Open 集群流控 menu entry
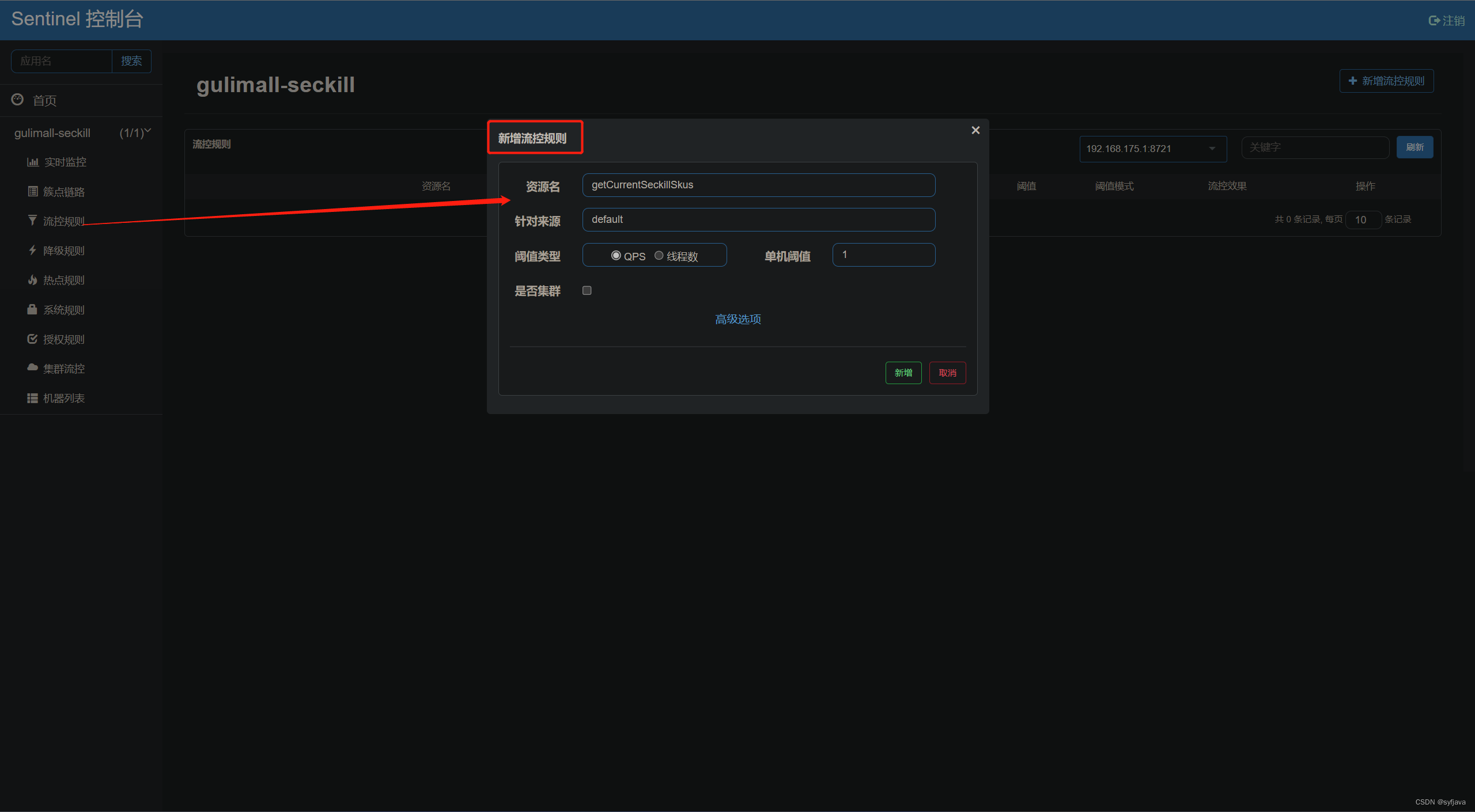1475x812 pixels. pyautogui.click(x=64, y=369)
